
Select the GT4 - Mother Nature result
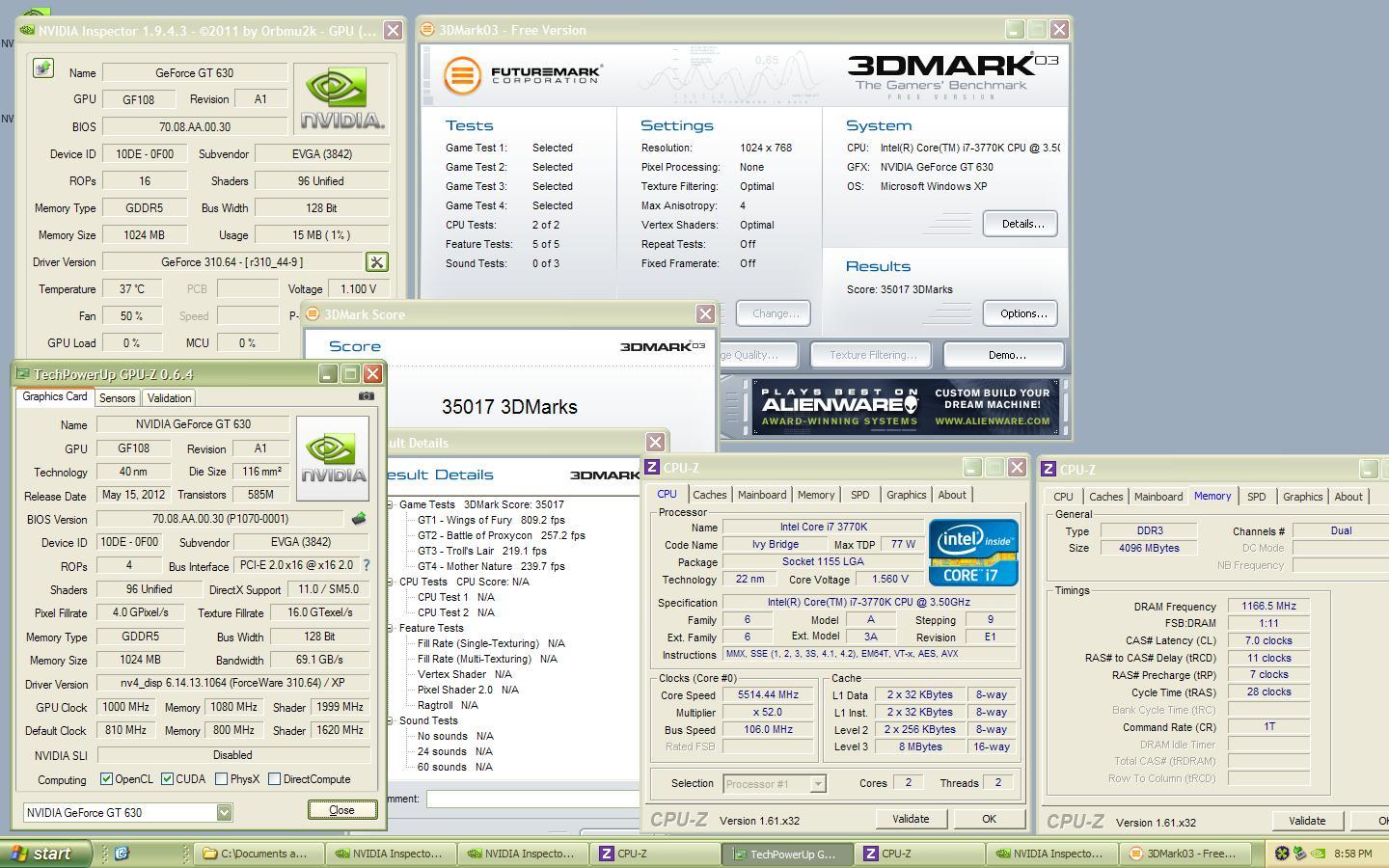pyautogui.click(x=490, y=566)
